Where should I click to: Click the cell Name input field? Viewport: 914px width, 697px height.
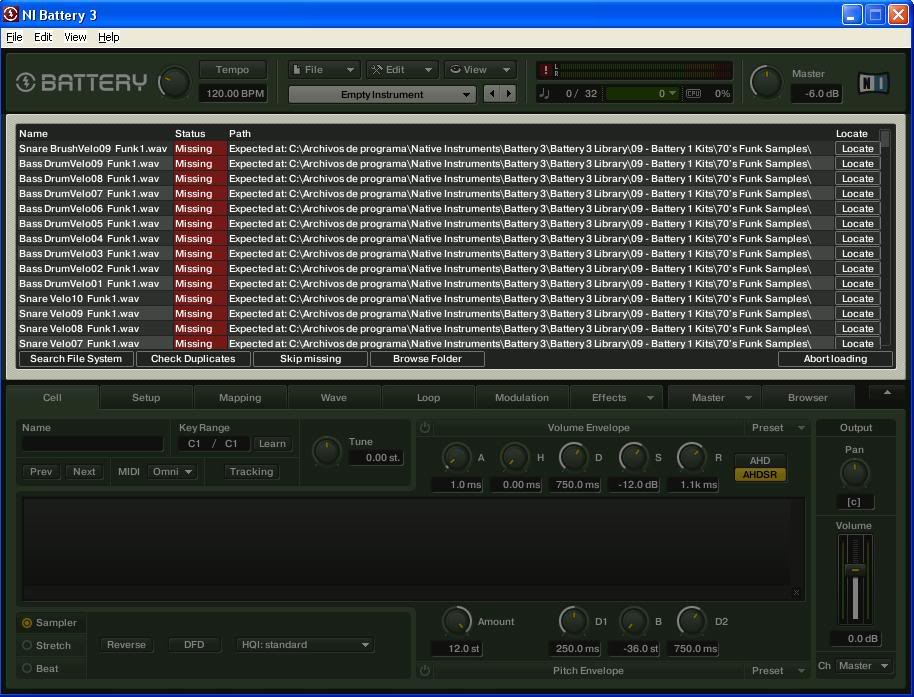coord(92,444)
